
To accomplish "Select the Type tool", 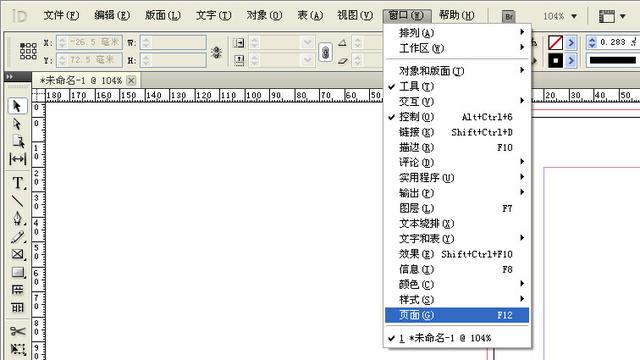I will pyautogui.click(x=18, y=182).
